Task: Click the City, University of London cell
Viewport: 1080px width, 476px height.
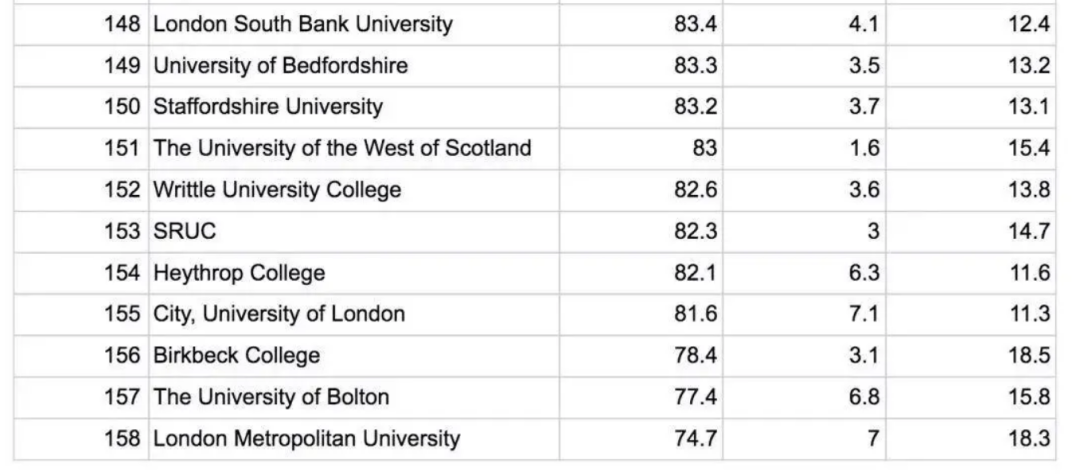Action: click(x=354, y=314)
